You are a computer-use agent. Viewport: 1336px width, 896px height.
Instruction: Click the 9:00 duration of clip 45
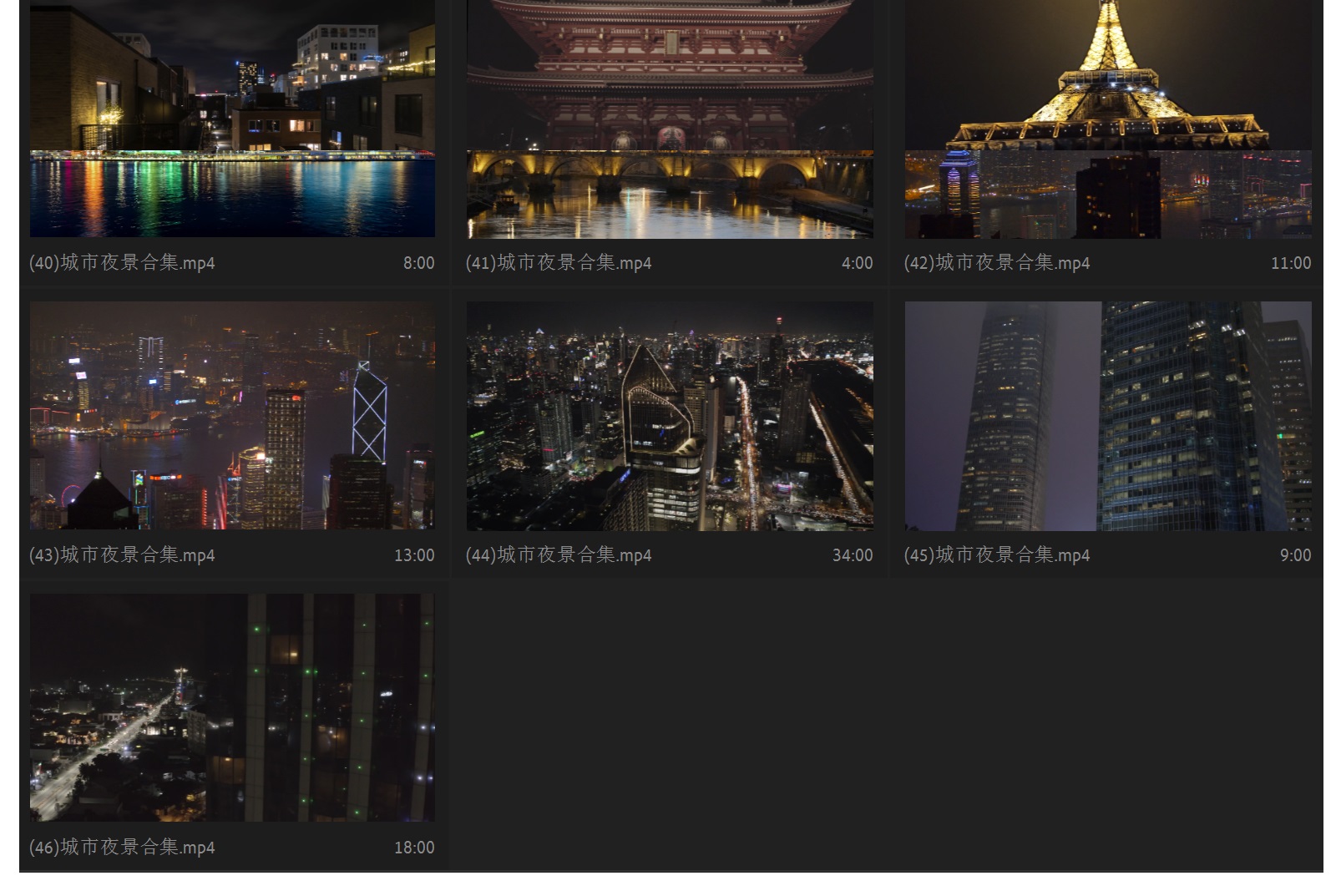1296,555
